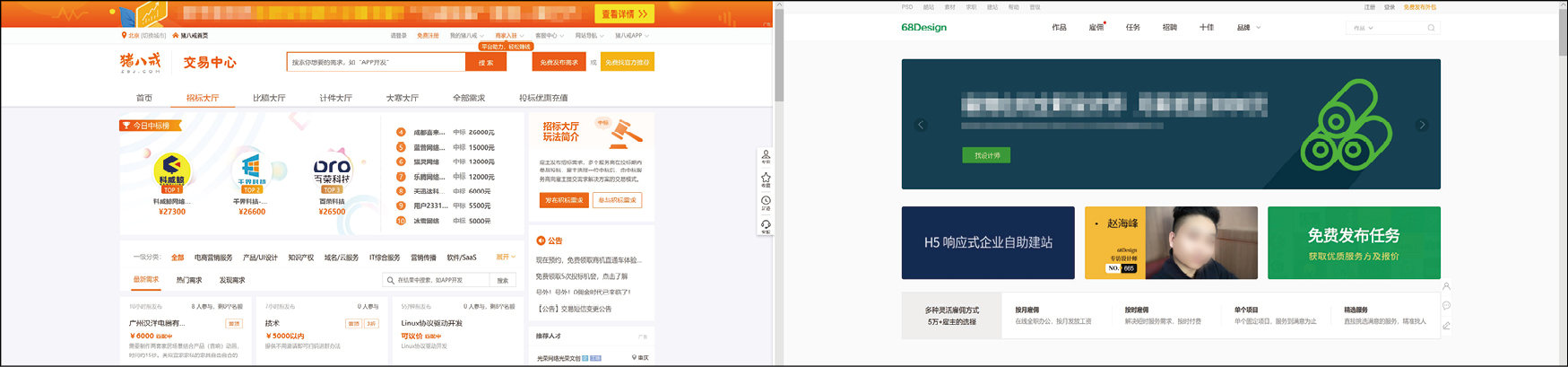The image size is (1568, 367).
Task: Click the green 找设计师 button
Action: point(986,155)
